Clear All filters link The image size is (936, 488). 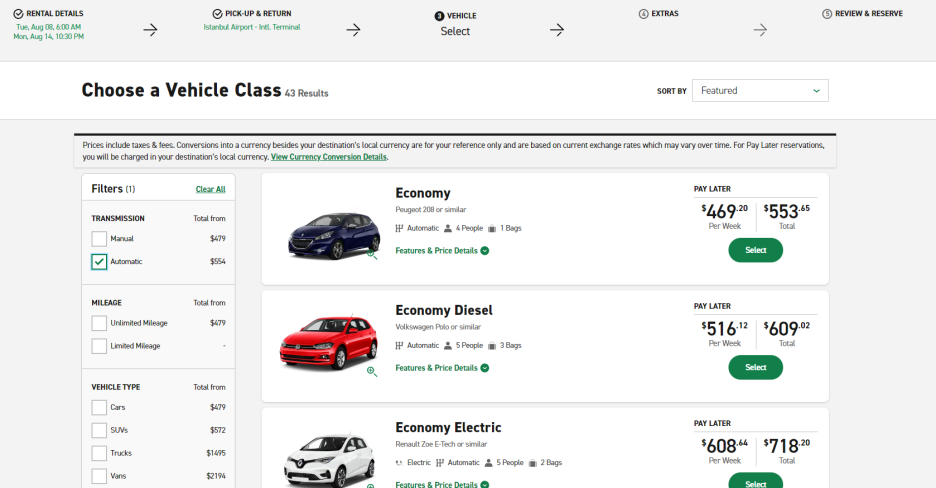tap(211, 189)
